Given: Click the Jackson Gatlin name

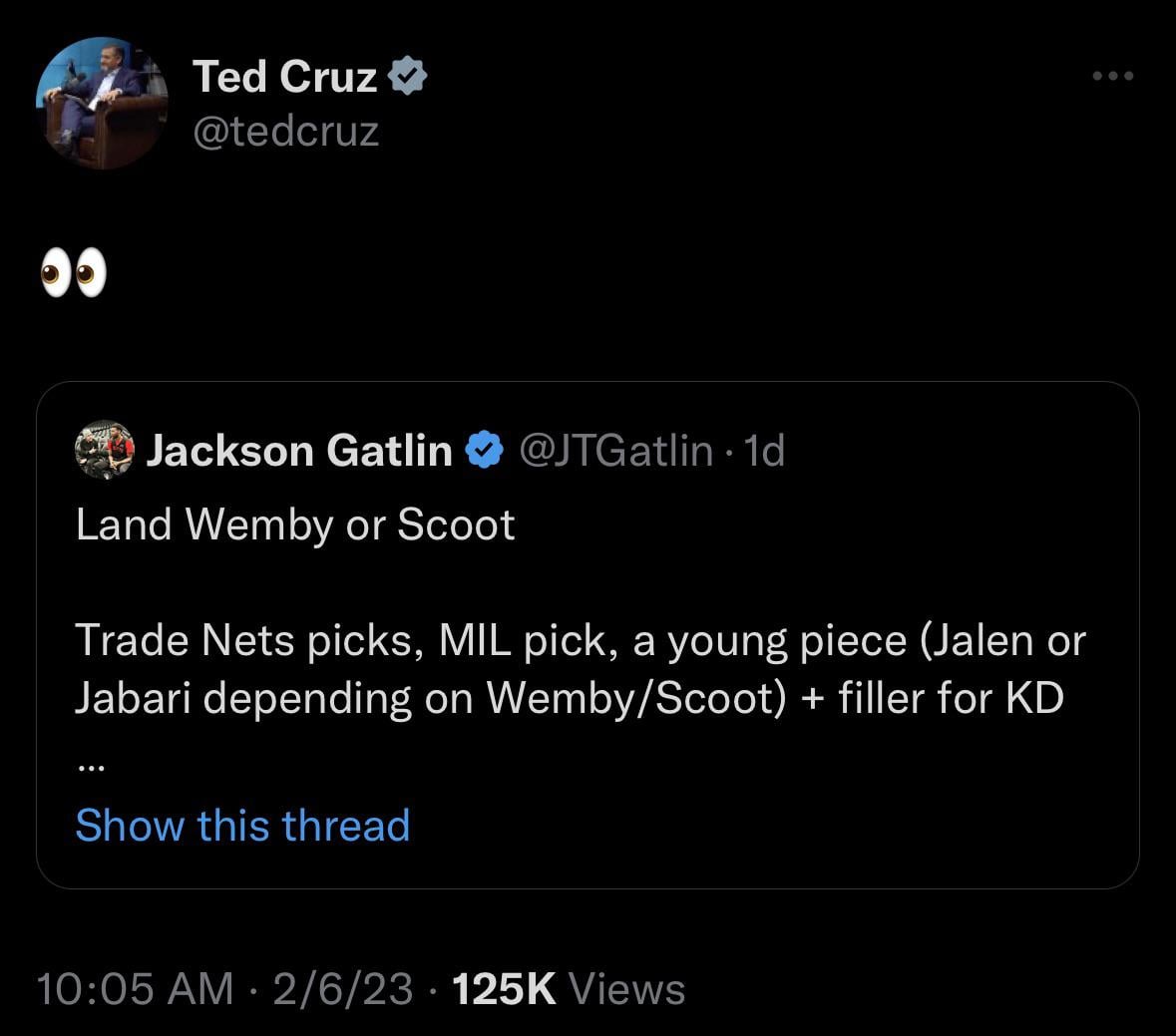Looking at the screenshot, I should [x=299, y=451].
